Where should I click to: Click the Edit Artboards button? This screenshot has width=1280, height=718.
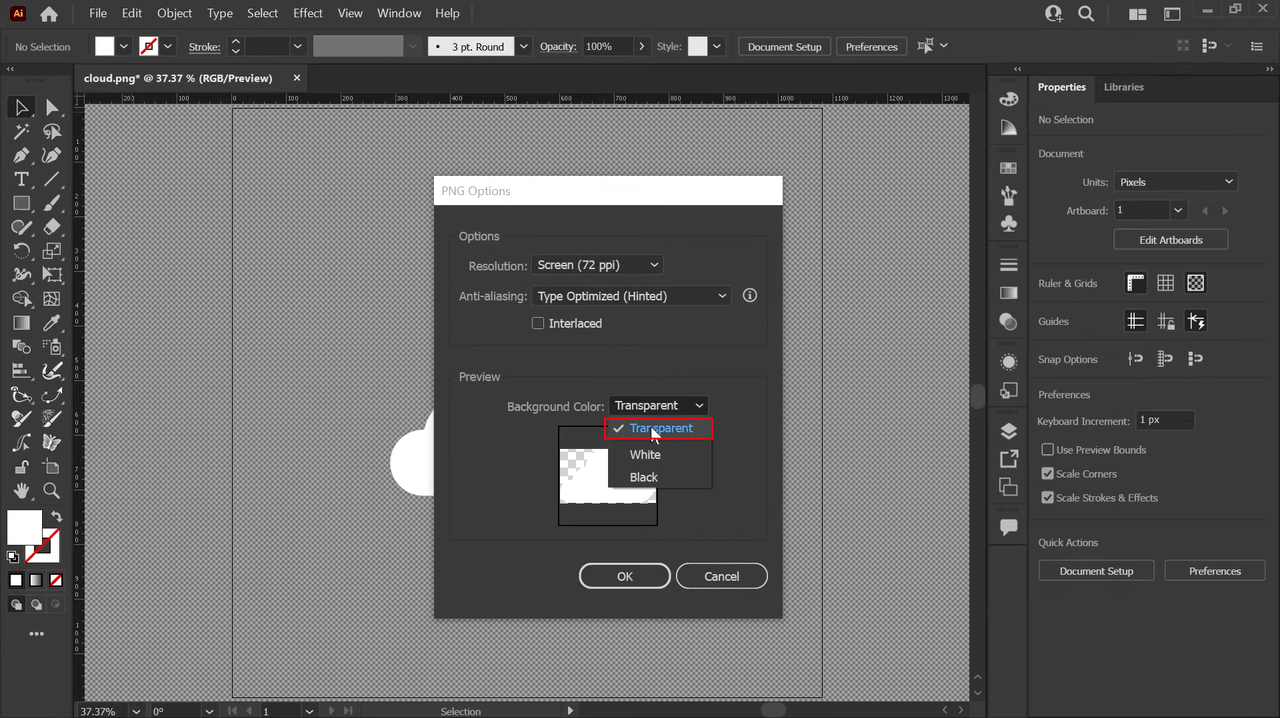[1171, 240]
